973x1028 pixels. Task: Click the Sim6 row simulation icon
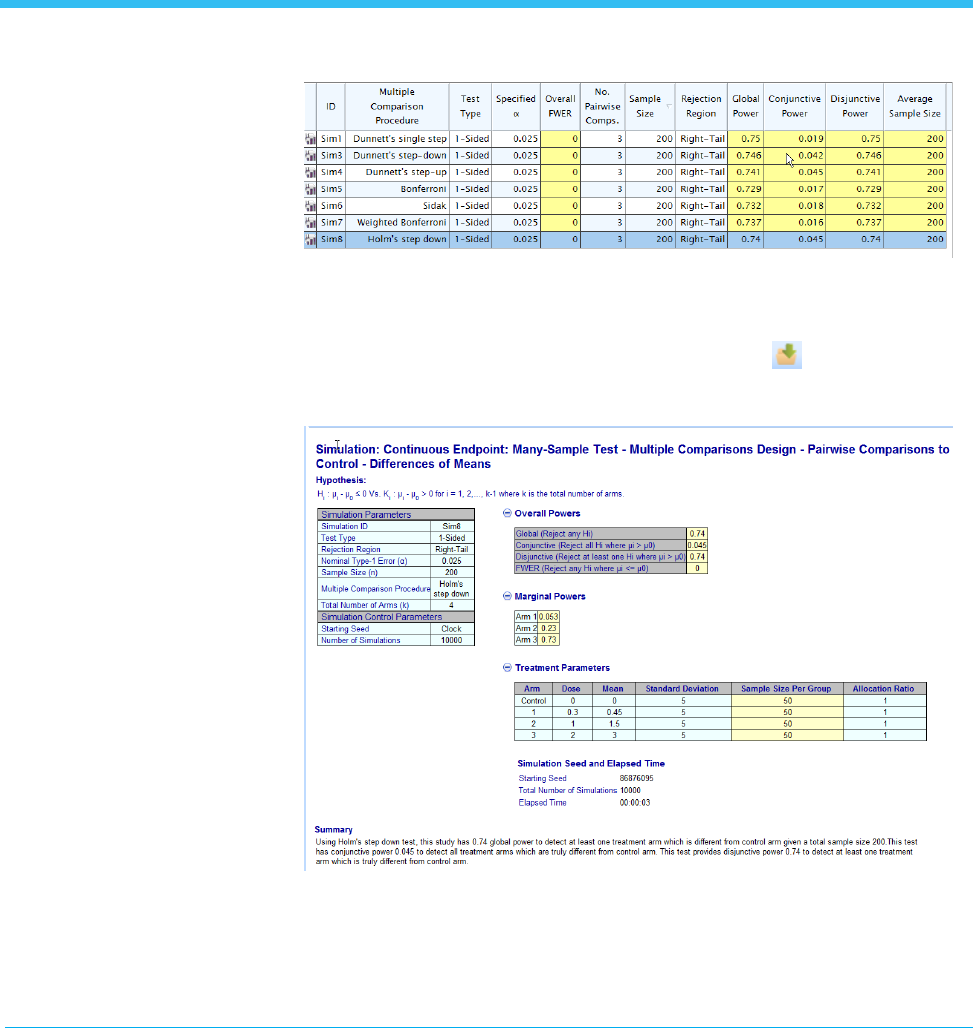[x=310, y=206]
